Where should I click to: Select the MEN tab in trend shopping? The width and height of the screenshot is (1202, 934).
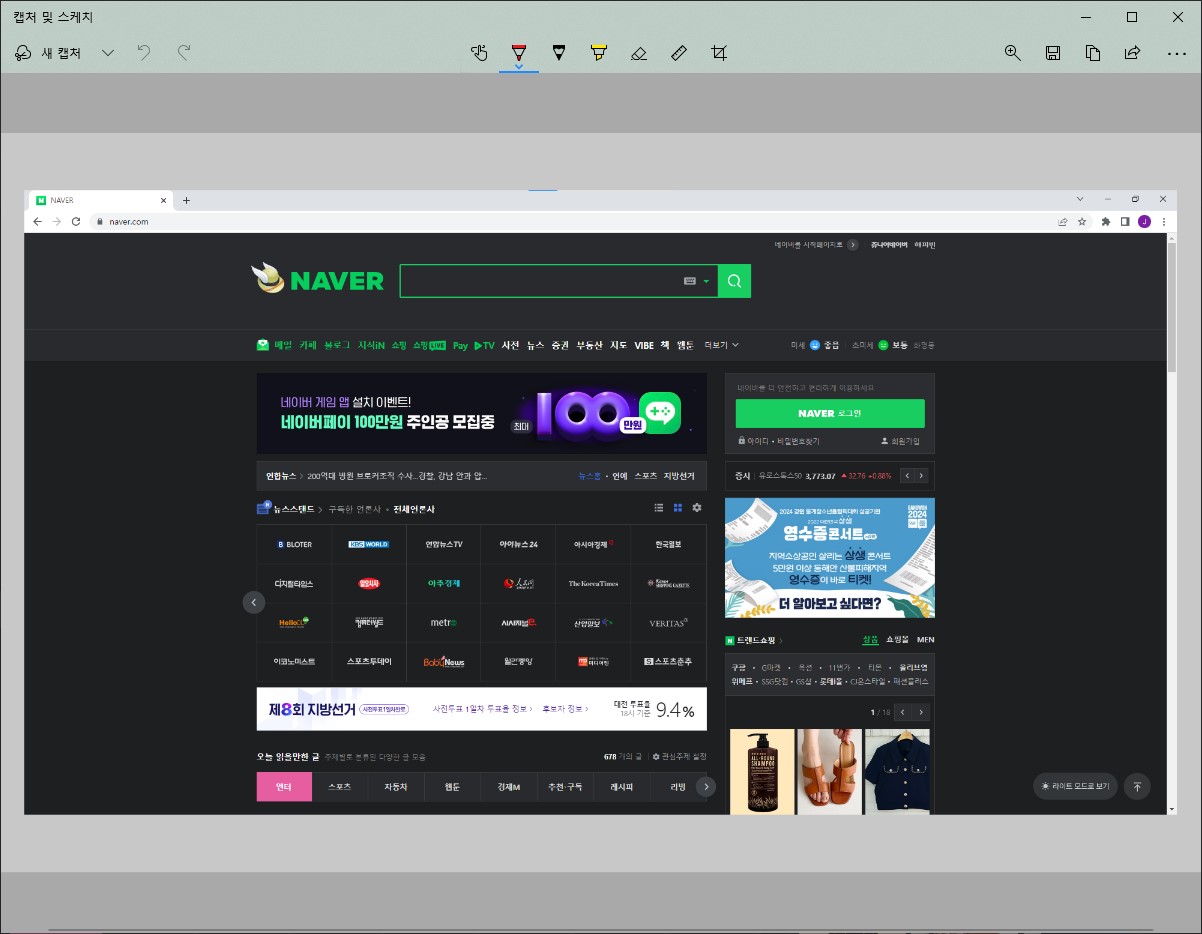pyautogui.click(x=925, y=640)
